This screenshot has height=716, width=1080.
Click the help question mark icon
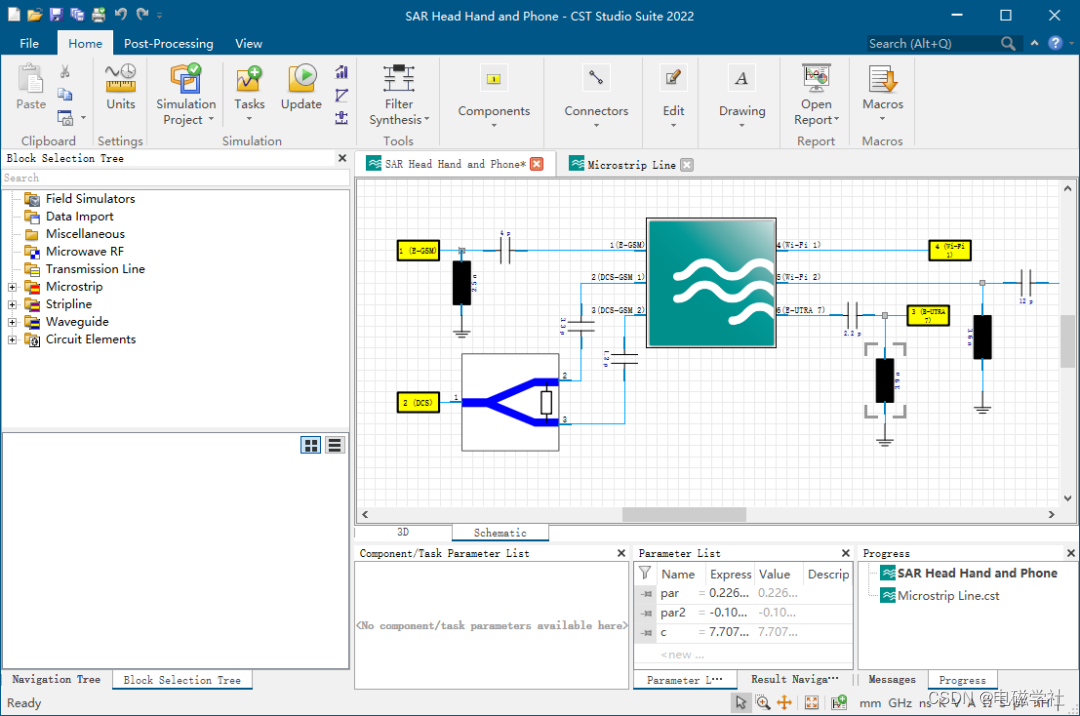[1055, 43]
